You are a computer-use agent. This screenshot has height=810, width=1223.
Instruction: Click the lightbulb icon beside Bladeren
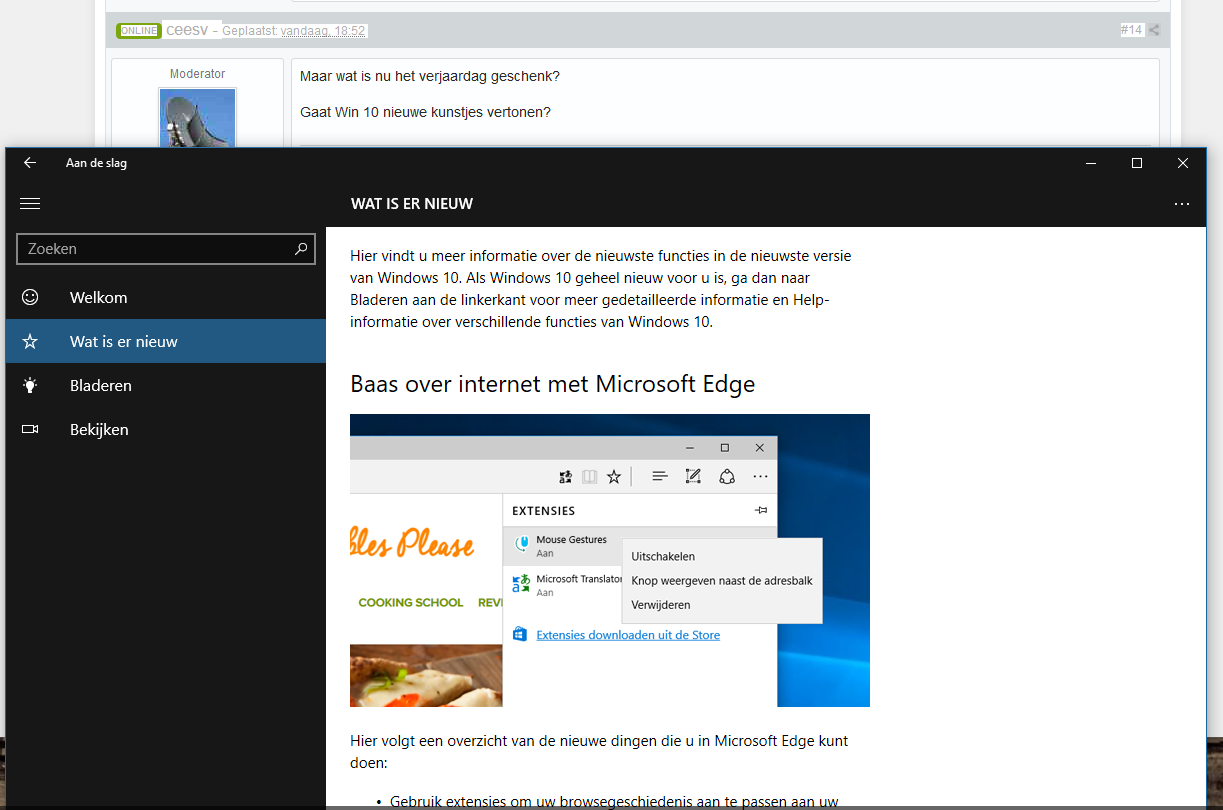click(x=30, y=385)
